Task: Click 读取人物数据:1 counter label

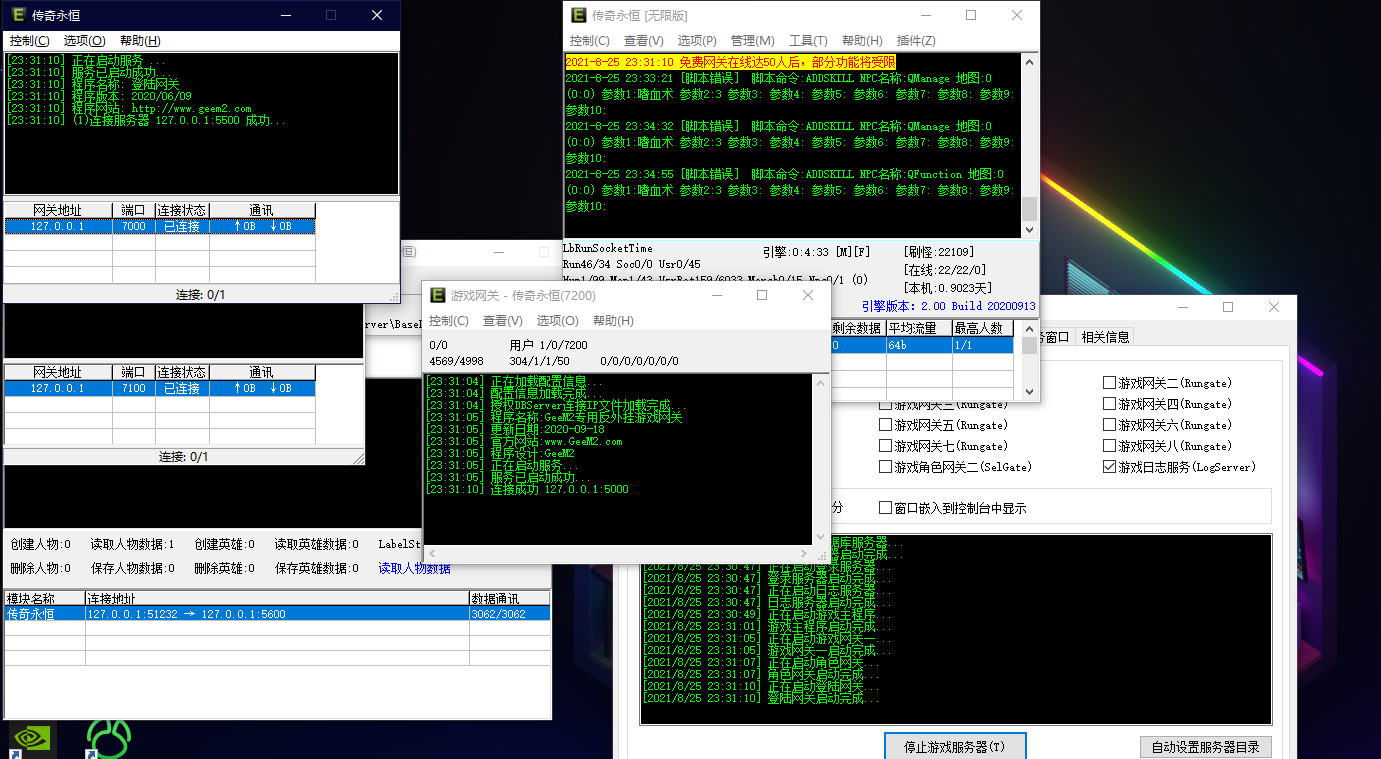Action: point(132,544)
